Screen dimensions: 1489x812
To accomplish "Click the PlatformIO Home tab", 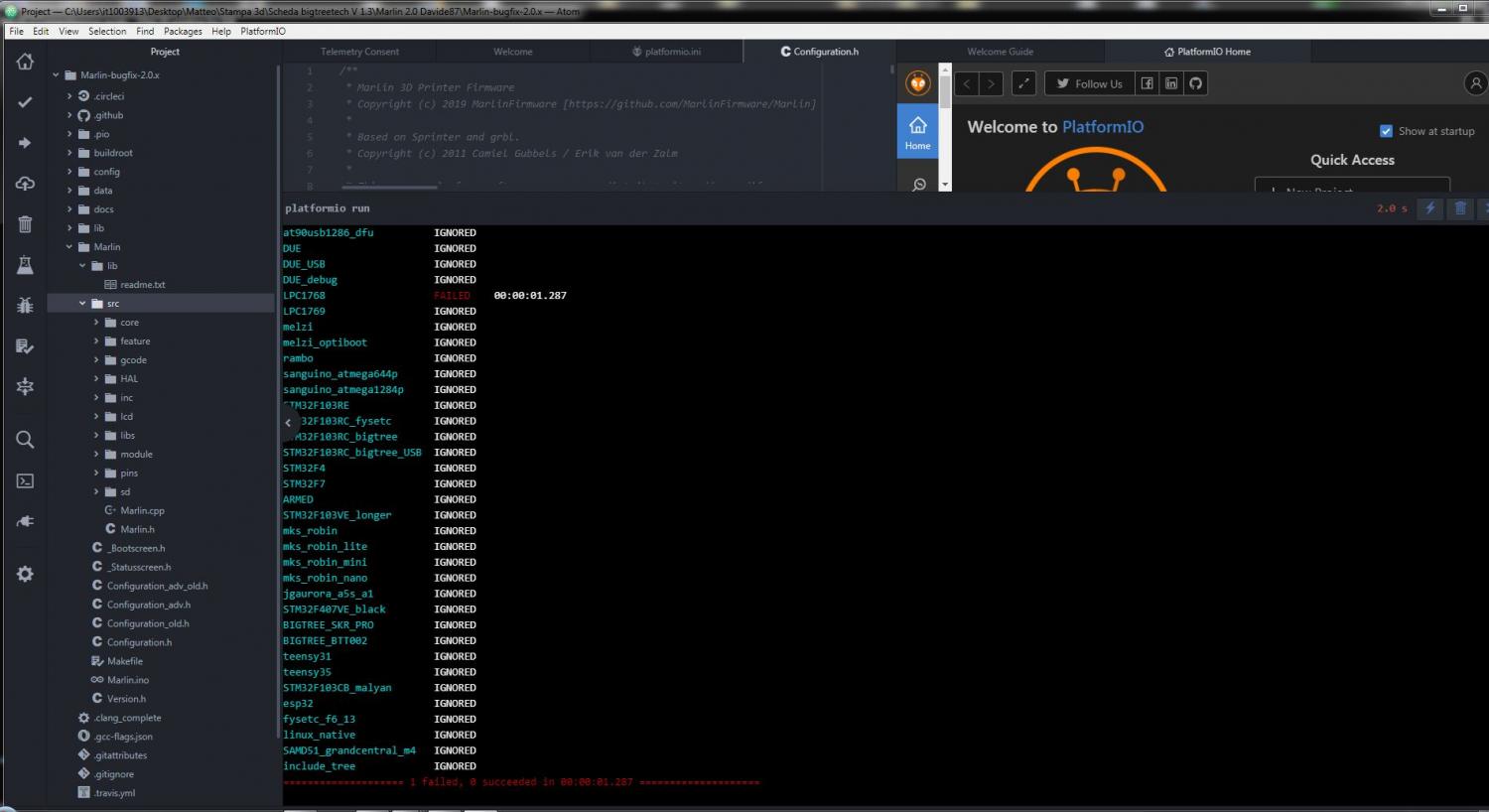I will click(1207, 52).
